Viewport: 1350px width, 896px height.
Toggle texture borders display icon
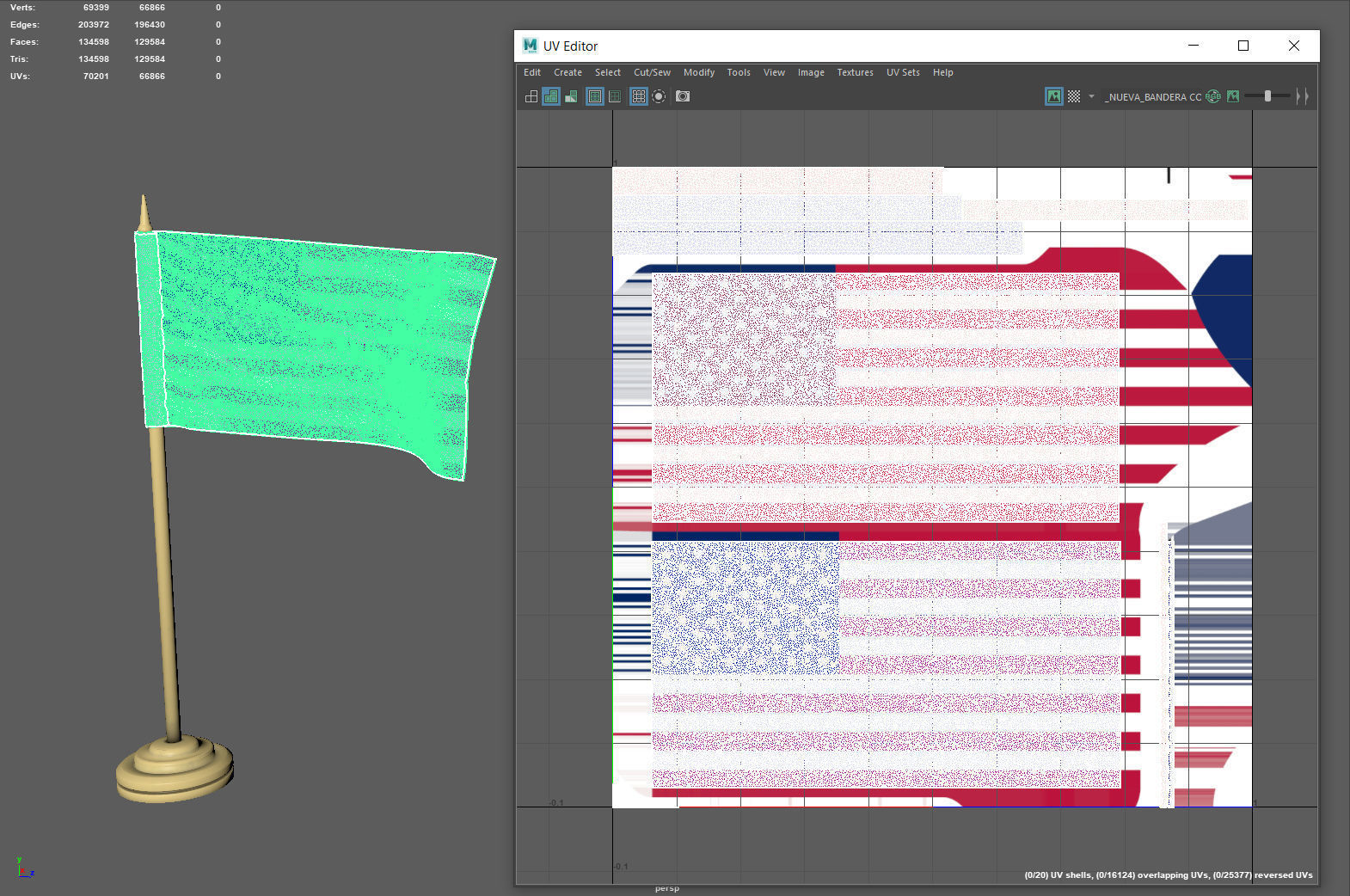click(595, 96)
